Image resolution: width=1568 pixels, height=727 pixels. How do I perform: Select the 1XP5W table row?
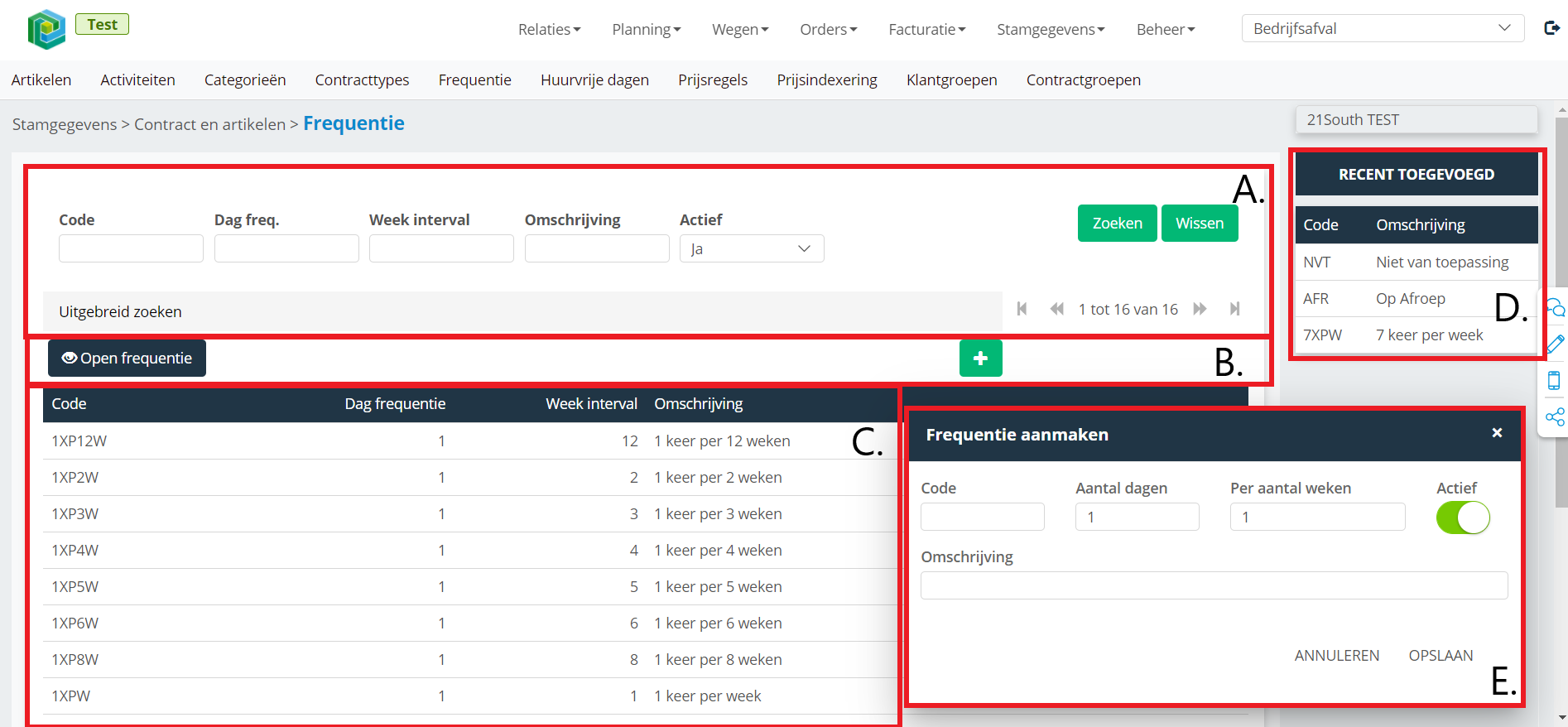click(470, 587)
